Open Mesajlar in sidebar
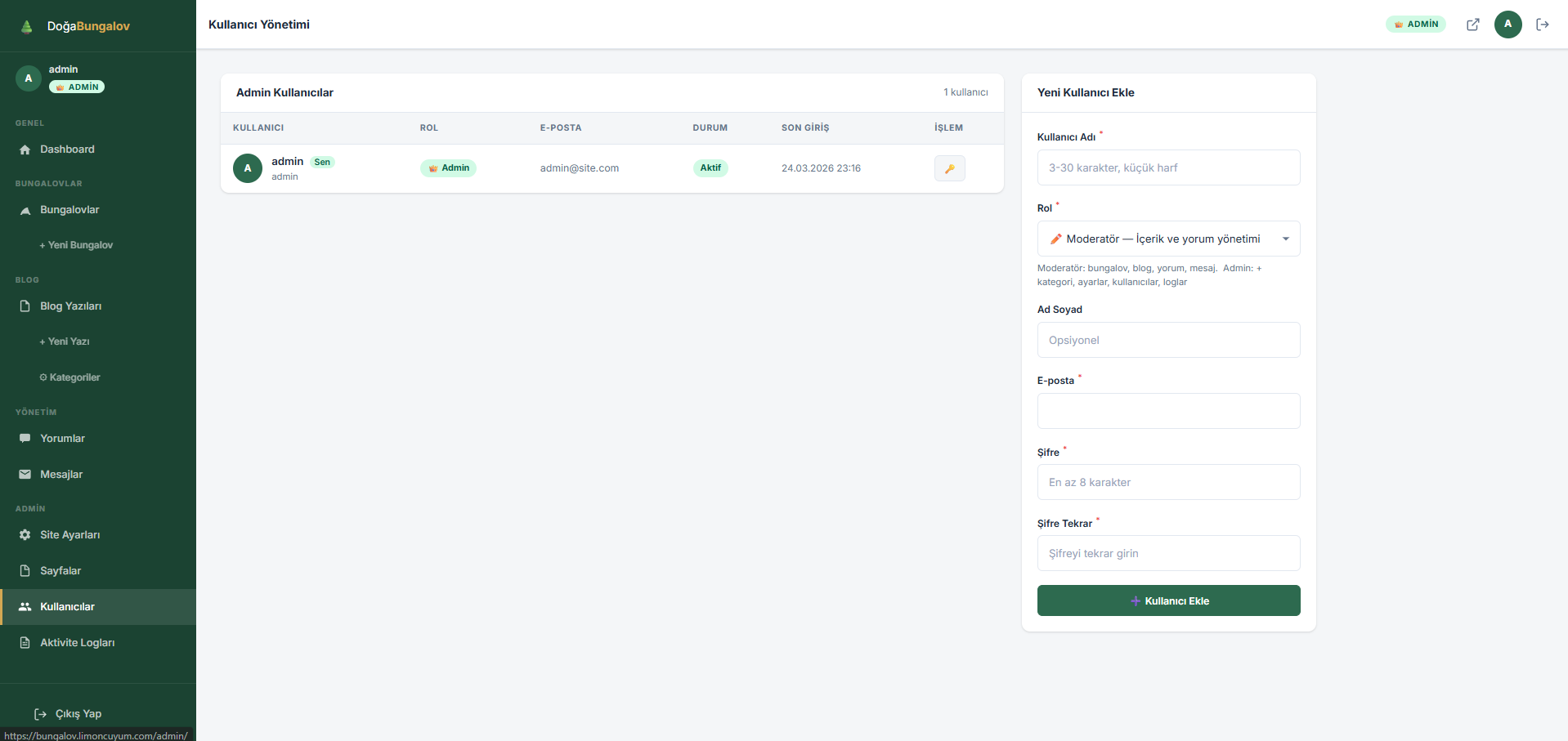 [61, 475]
